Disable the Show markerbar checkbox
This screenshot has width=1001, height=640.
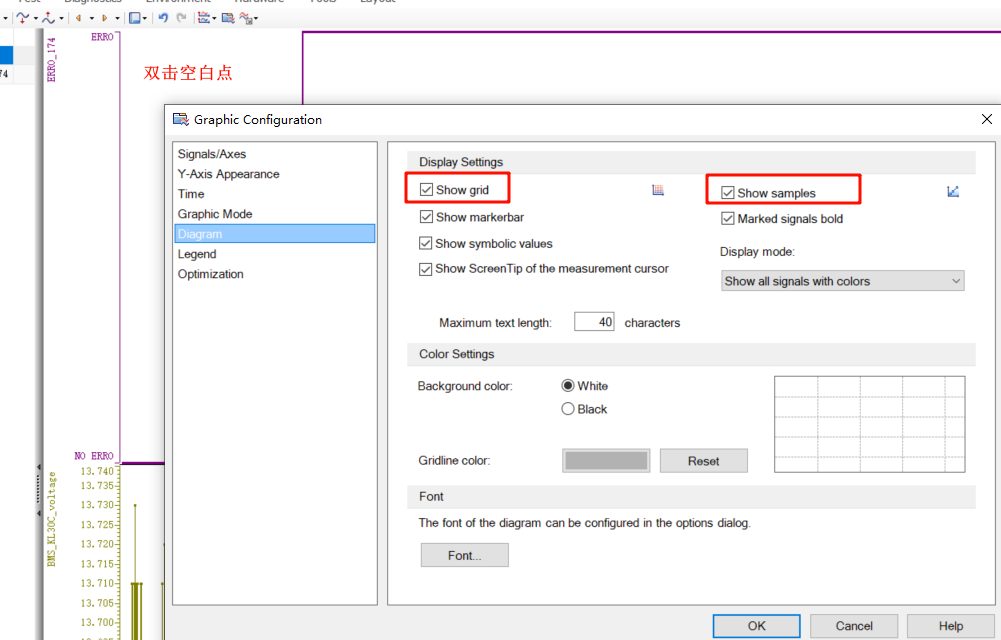pos(426,217)
